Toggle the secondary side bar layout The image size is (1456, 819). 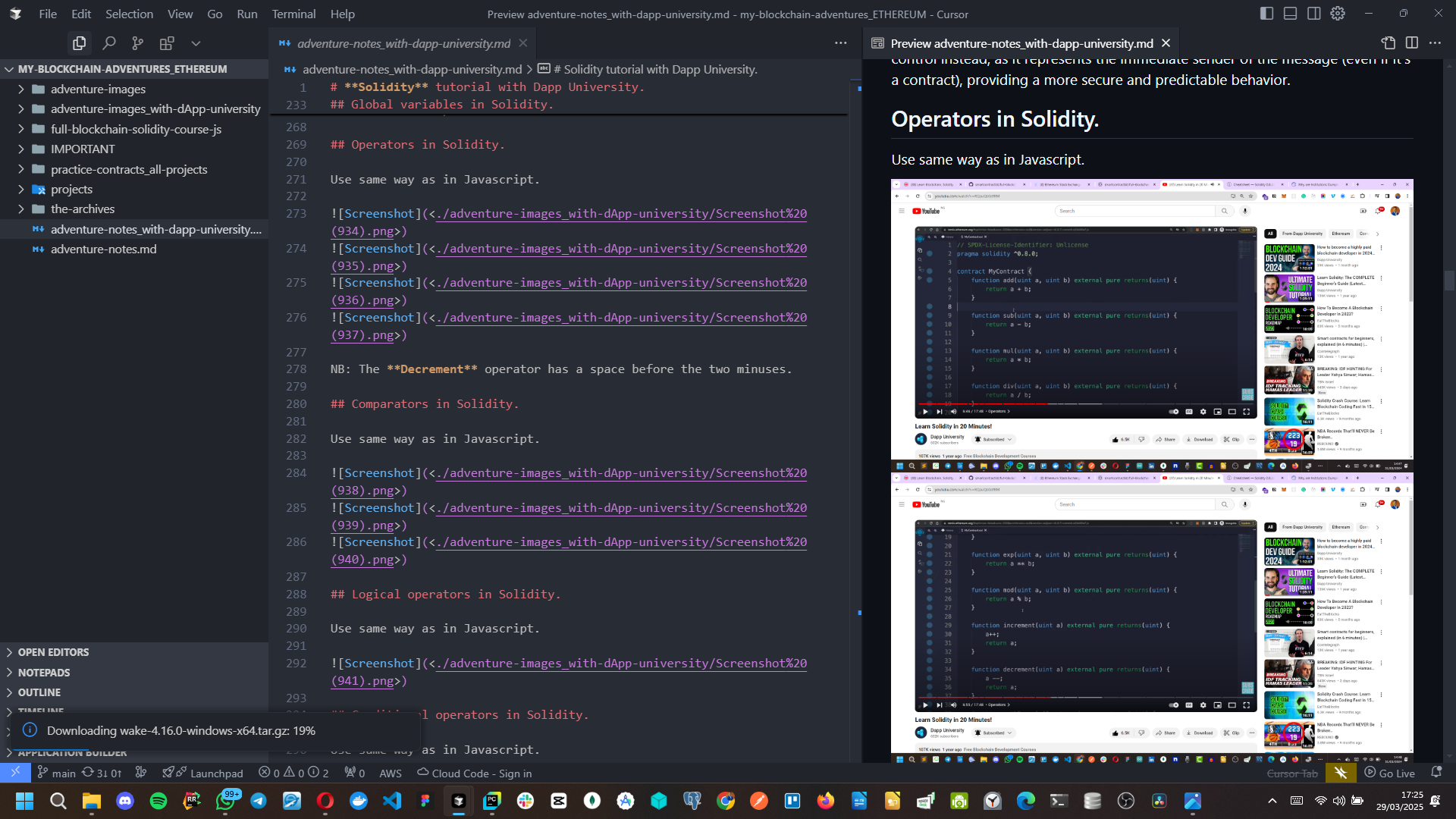click(1313, 14)
